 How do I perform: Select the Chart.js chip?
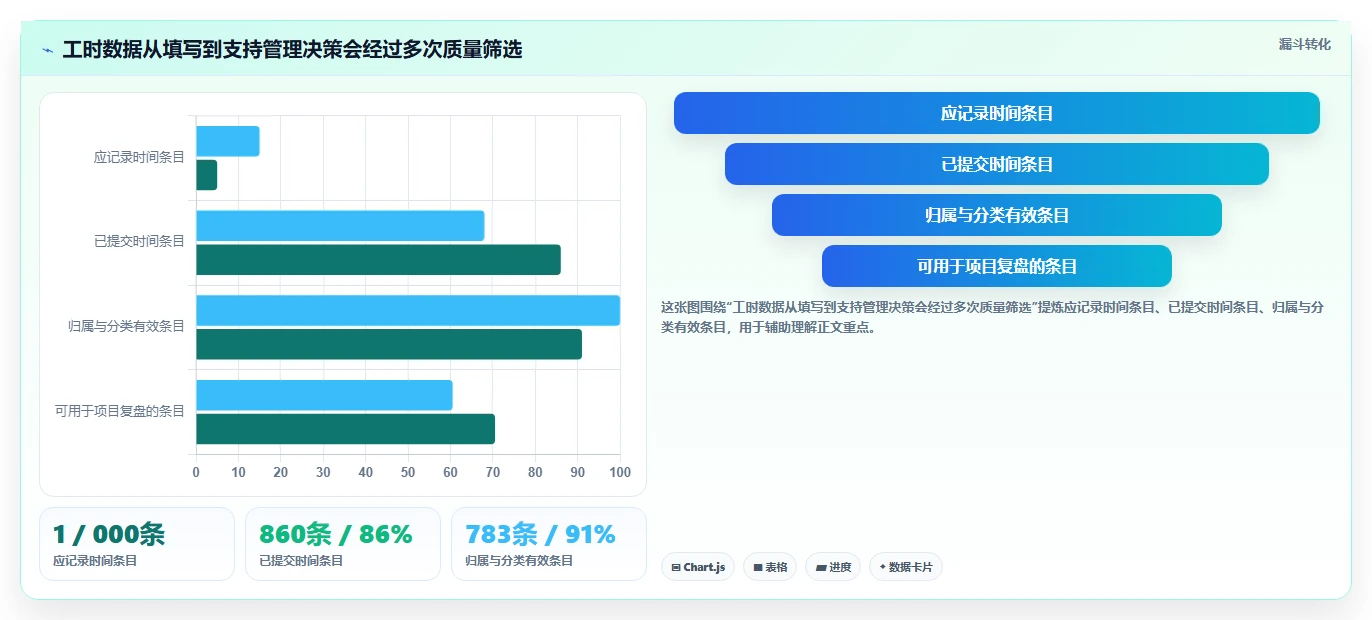pyautogui.click(x=698, y=567)
